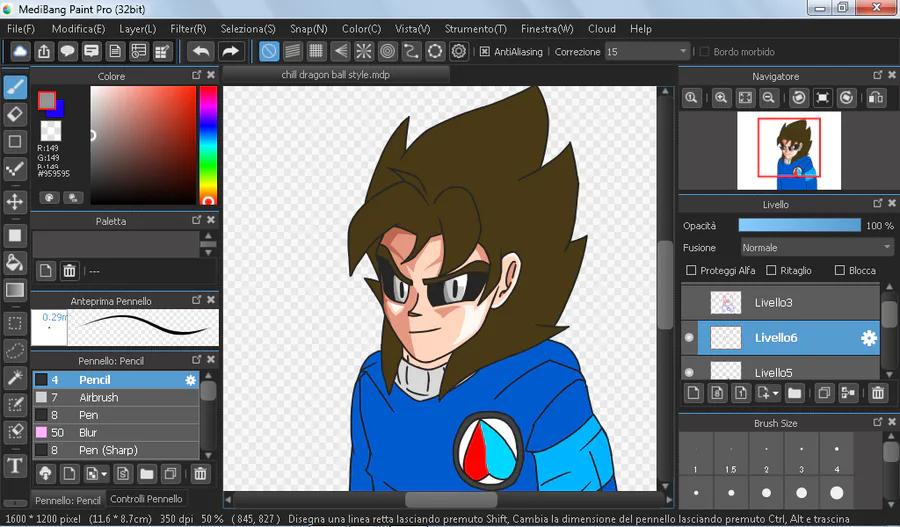Switch to Controlli Pennello tab
Viewport: 900px width, 527px height.
click(x=146, y=499)
